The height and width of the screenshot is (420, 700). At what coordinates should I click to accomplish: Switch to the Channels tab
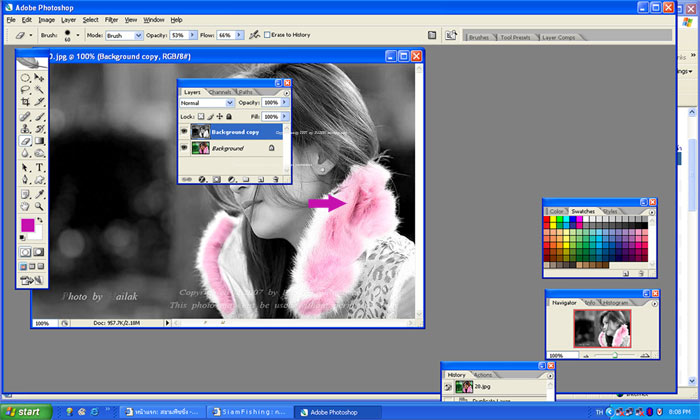pyautogui.click(x=220, y=92)
